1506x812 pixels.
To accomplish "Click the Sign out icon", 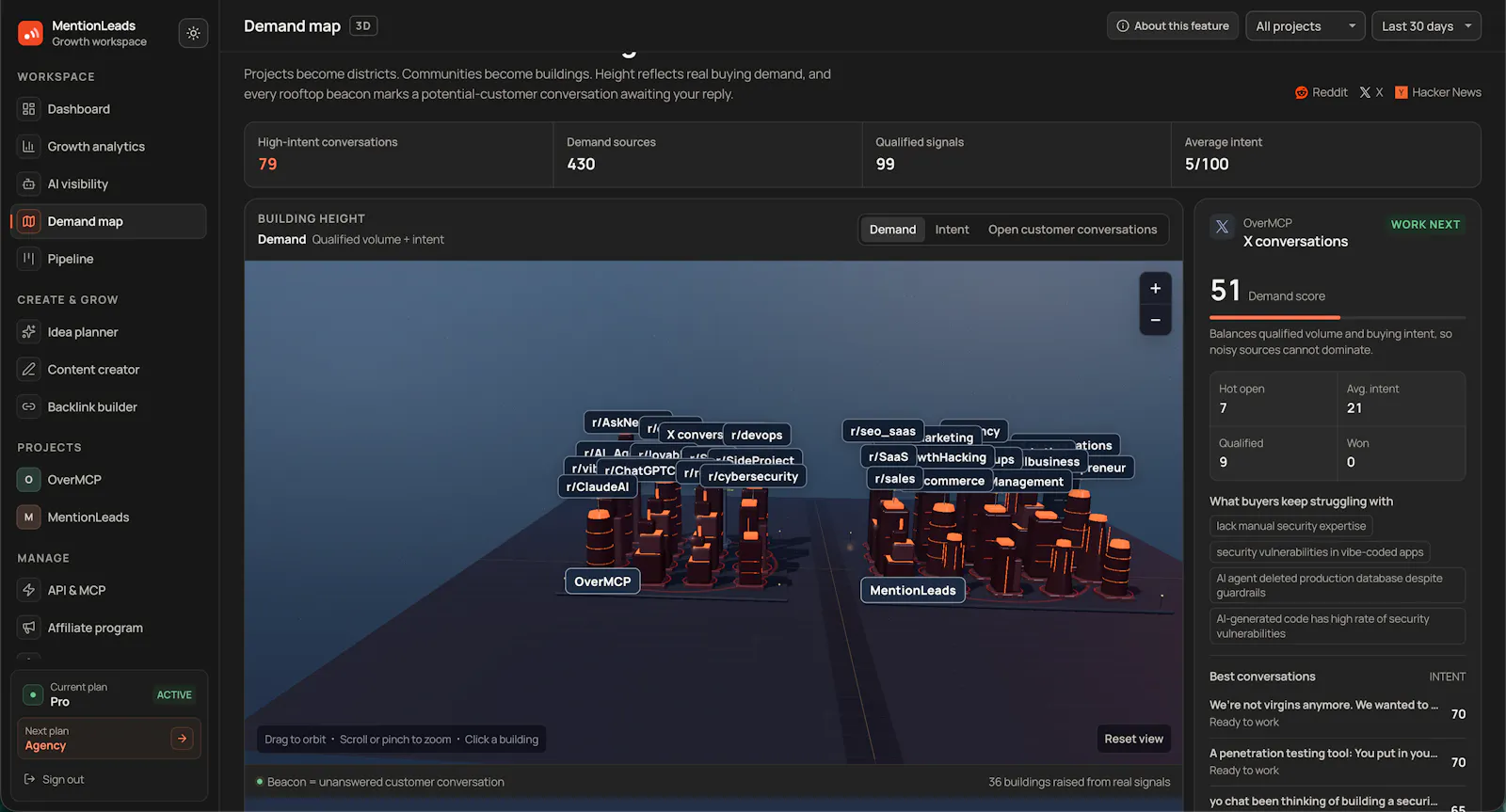I will (29, 779).
